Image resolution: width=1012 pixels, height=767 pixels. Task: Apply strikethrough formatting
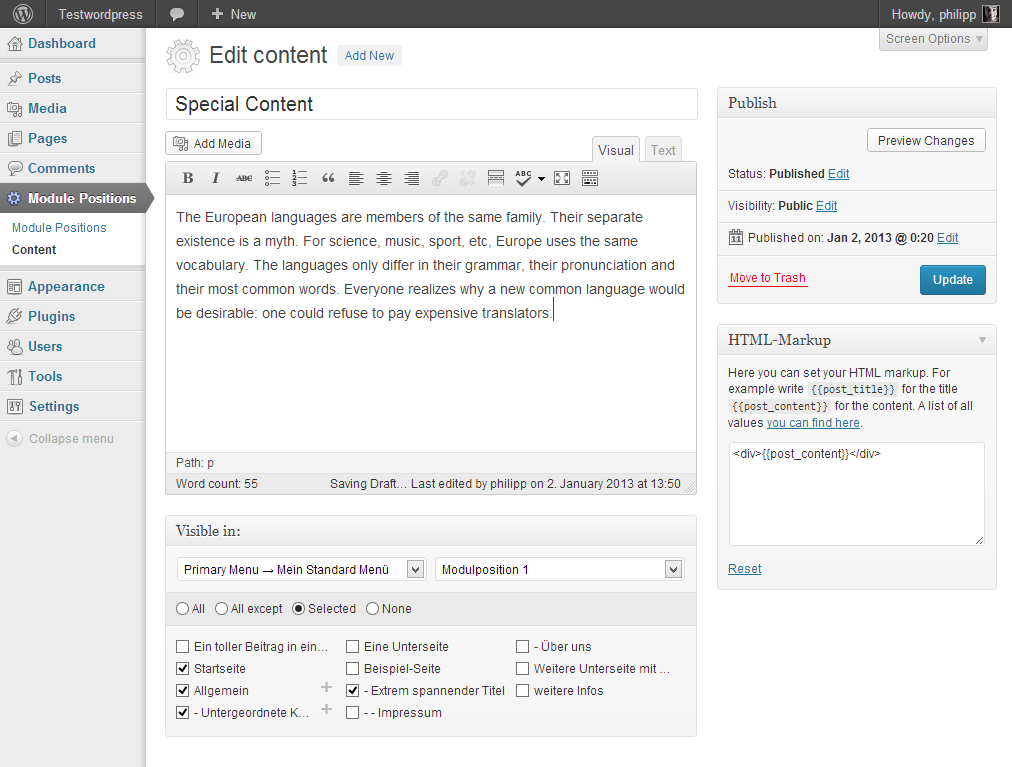(244, 178)
